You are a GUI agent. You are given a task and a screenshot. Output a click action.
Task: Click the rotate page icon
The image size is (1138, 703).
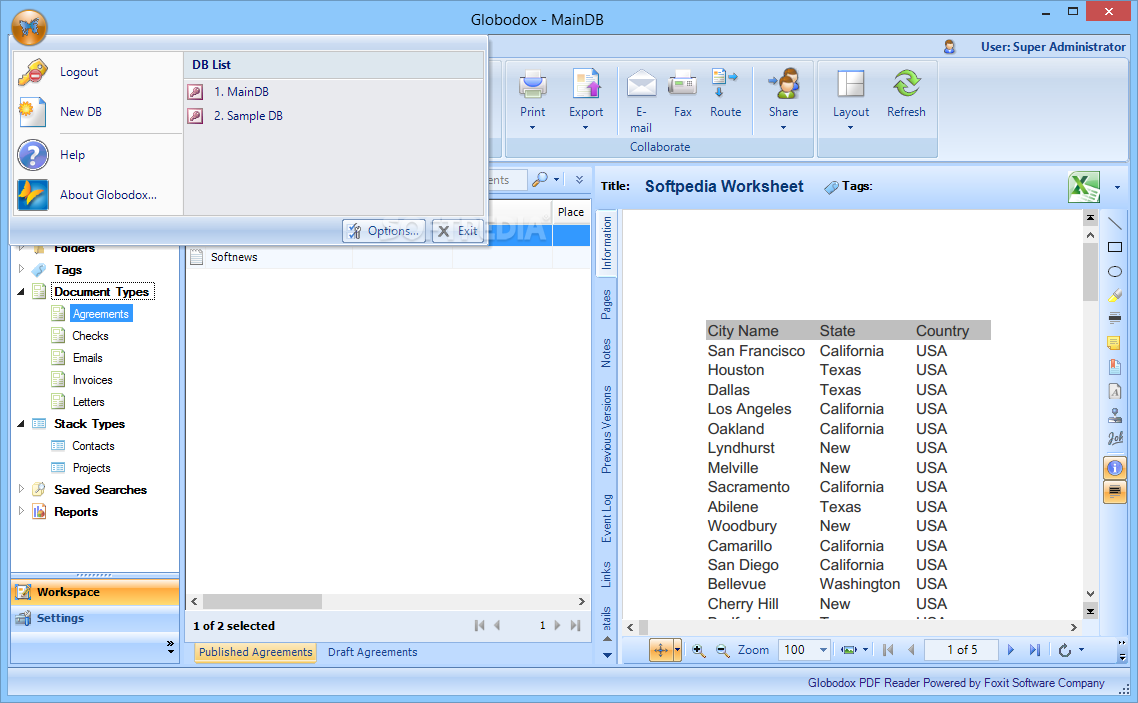click(x=1065, y=650)
